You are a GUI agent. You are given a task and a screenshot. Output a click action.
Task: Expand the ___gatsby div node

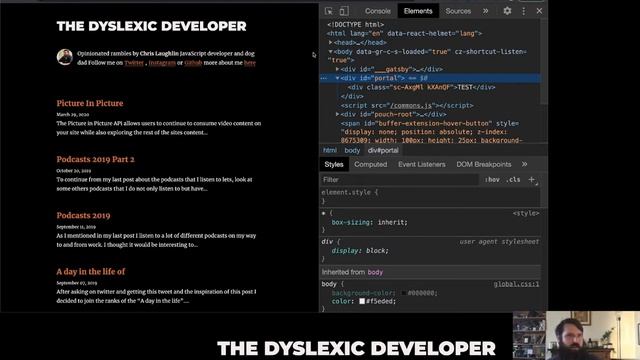click(337, 69)
